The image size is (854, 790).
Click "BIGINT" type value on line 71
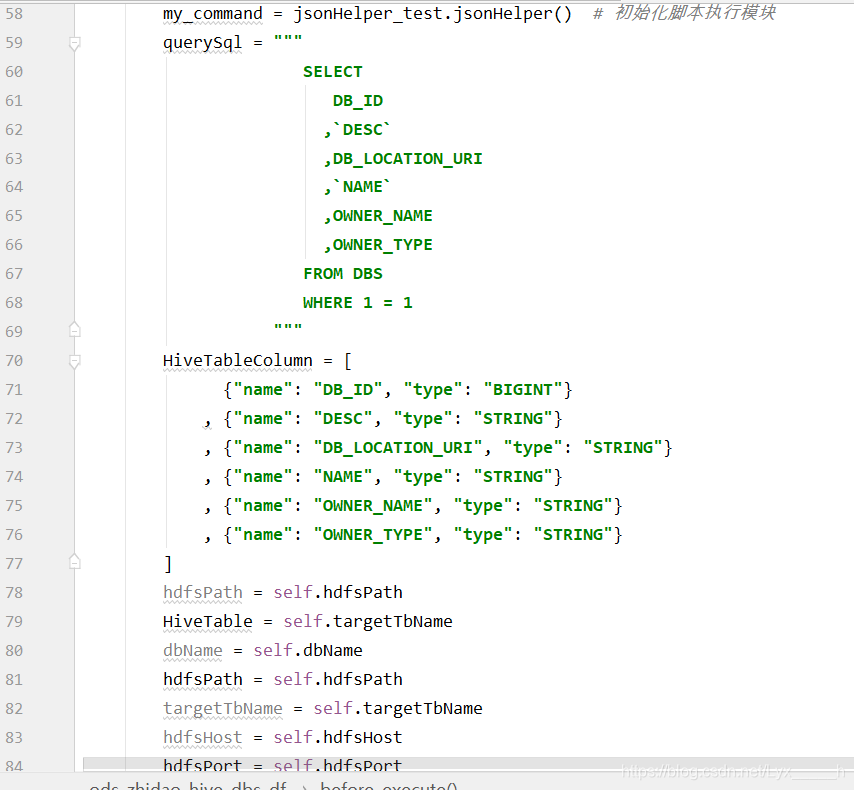[x=522, y=390]
